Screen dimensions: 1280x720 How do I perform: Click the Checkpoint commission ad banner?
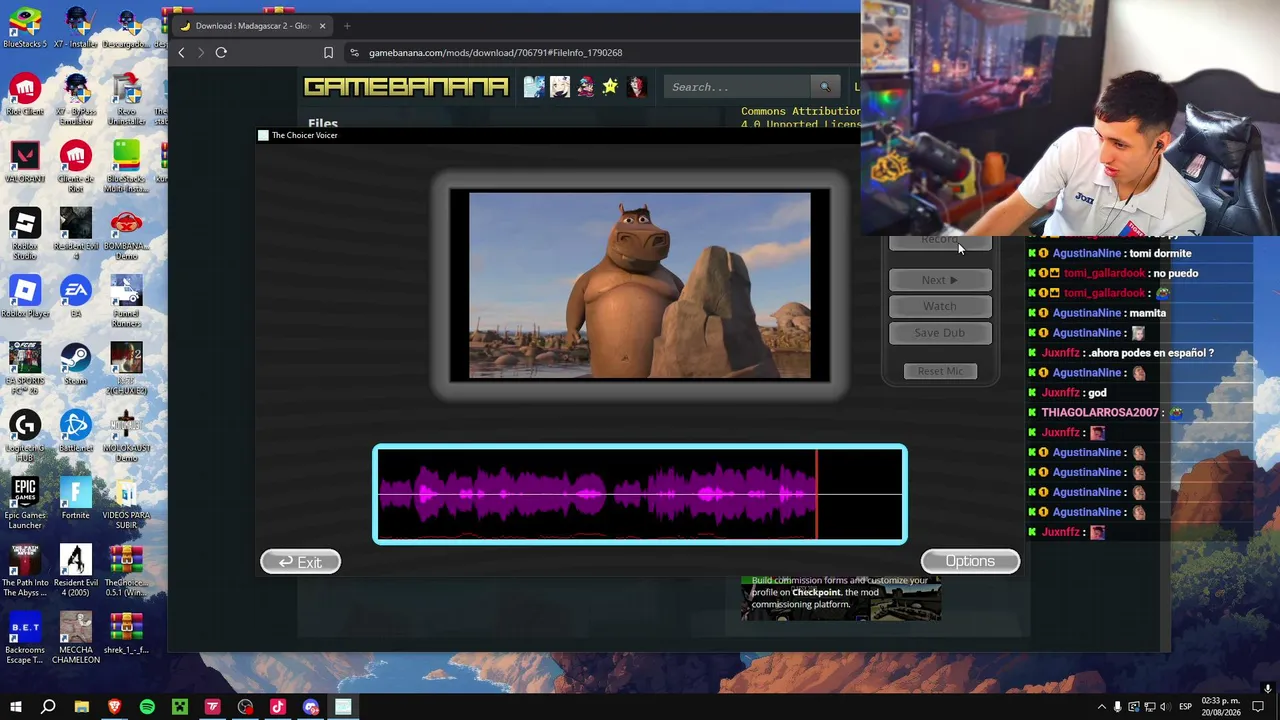pyautogui.click(x=841, y=598)
